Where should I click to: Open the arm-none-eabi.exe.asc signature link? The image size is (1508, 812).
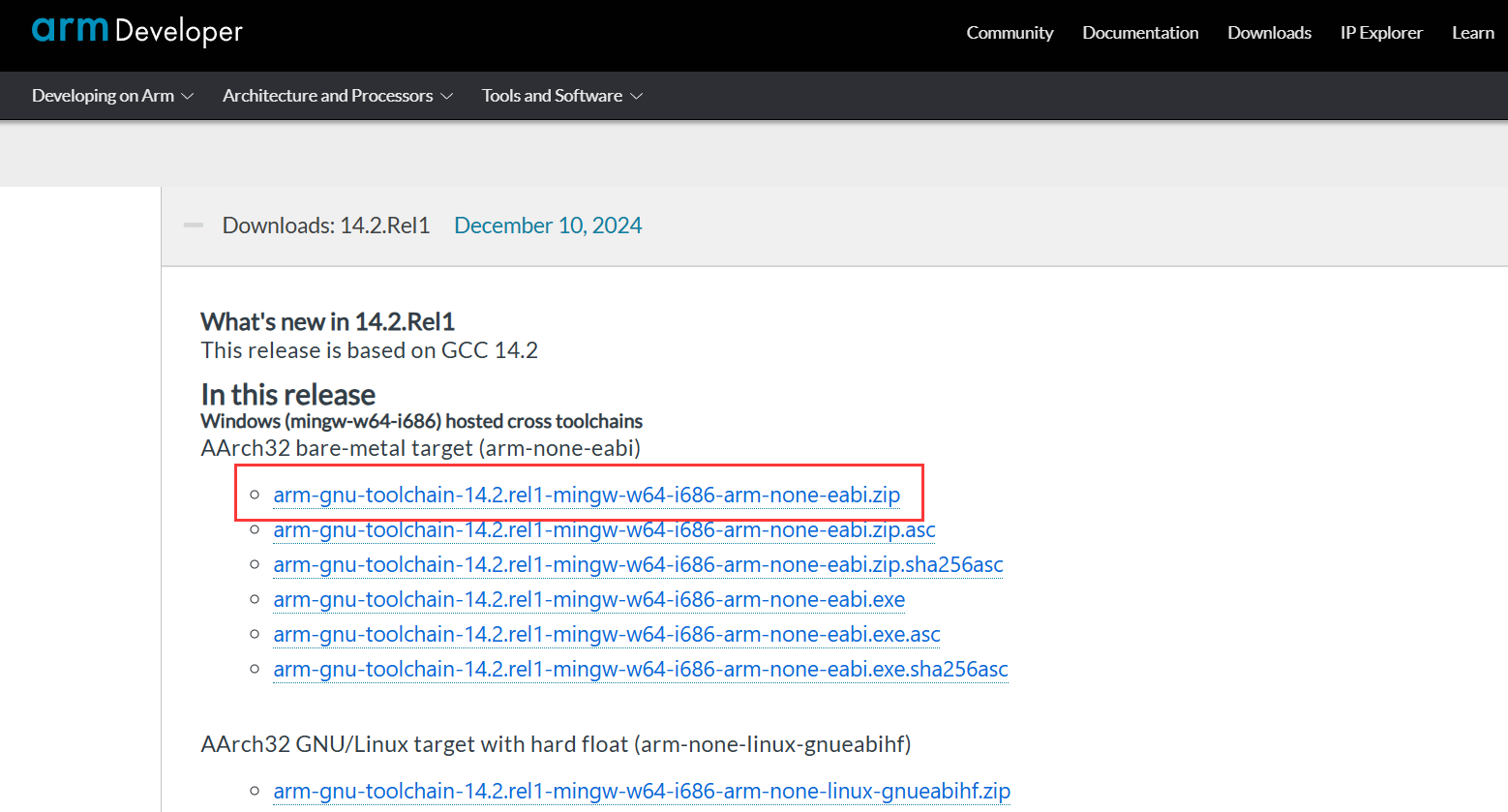tap(607, 635)
